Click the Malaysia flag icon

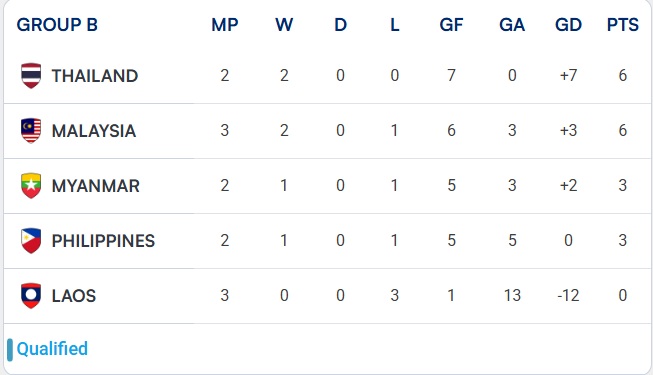click(x=31, y=130)
